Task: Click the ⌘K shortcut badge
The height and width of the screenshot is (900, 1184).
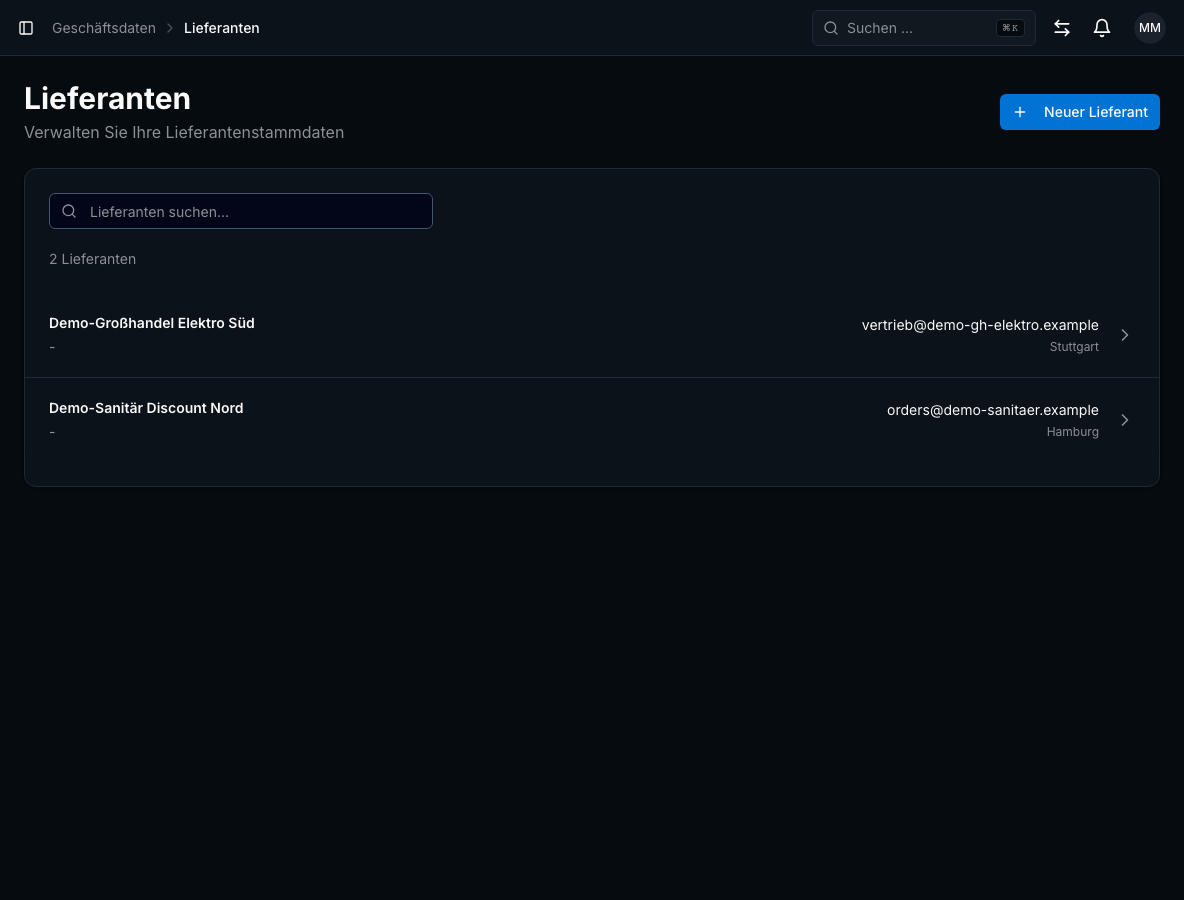Action: (x=1010, y=28)
